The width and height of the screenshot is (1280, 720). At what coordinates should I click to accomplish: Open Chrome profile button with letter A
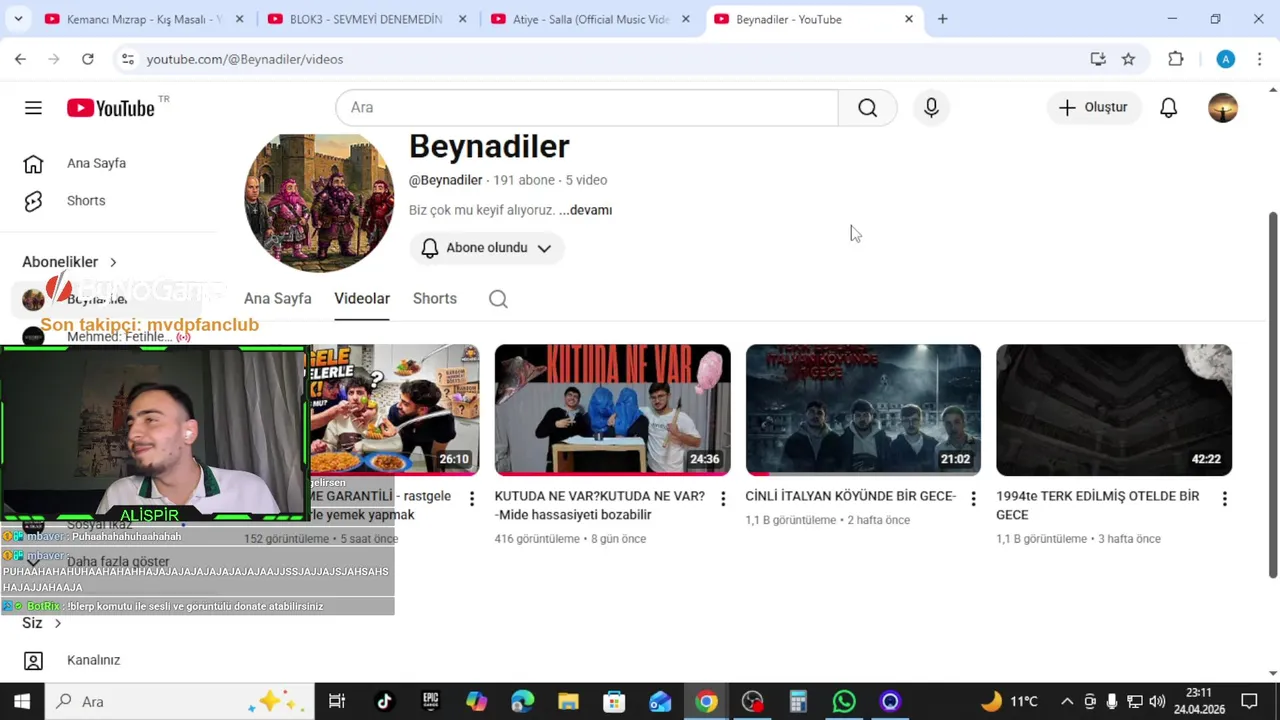(1226, 59)
